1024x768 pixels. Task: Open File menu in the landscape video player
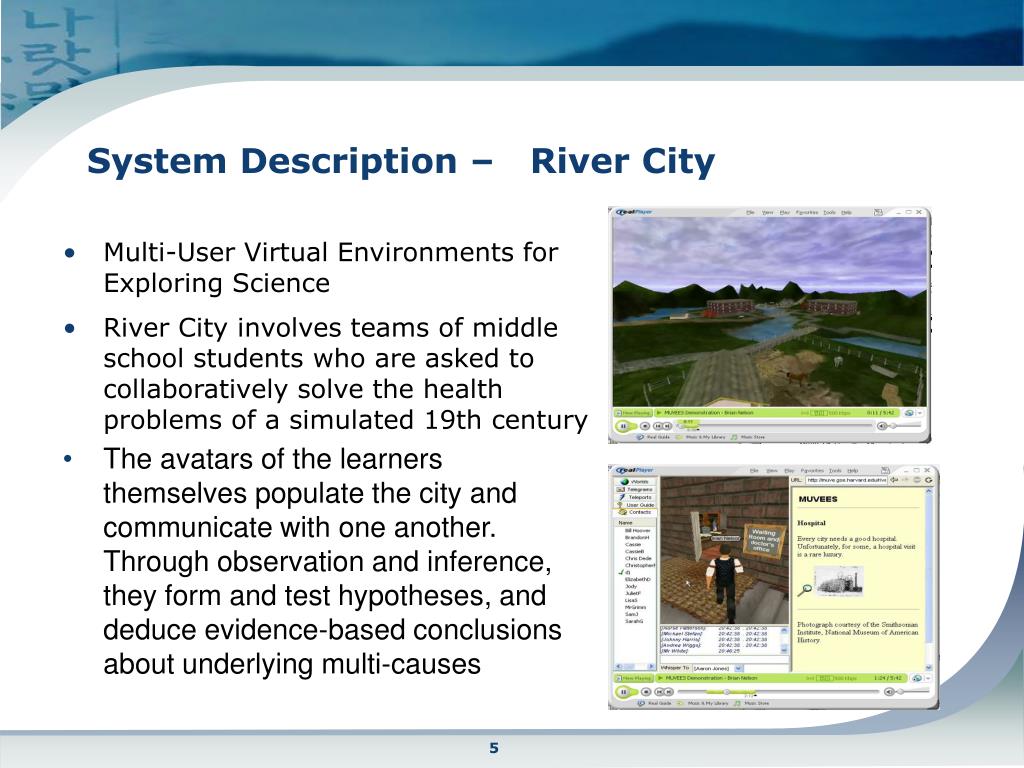pos(750,212)
